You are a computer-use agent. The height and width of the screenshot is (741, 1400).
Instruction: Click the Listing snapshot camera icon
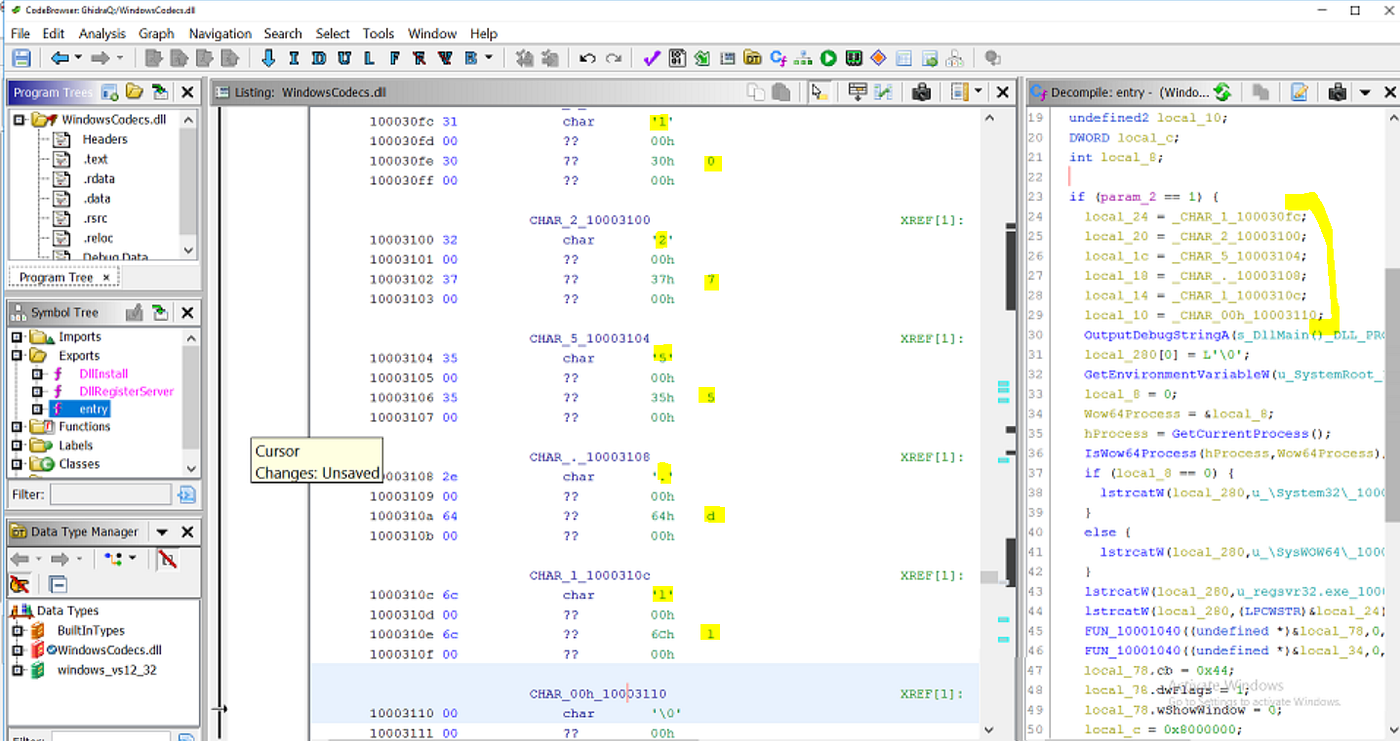[922, 92]
